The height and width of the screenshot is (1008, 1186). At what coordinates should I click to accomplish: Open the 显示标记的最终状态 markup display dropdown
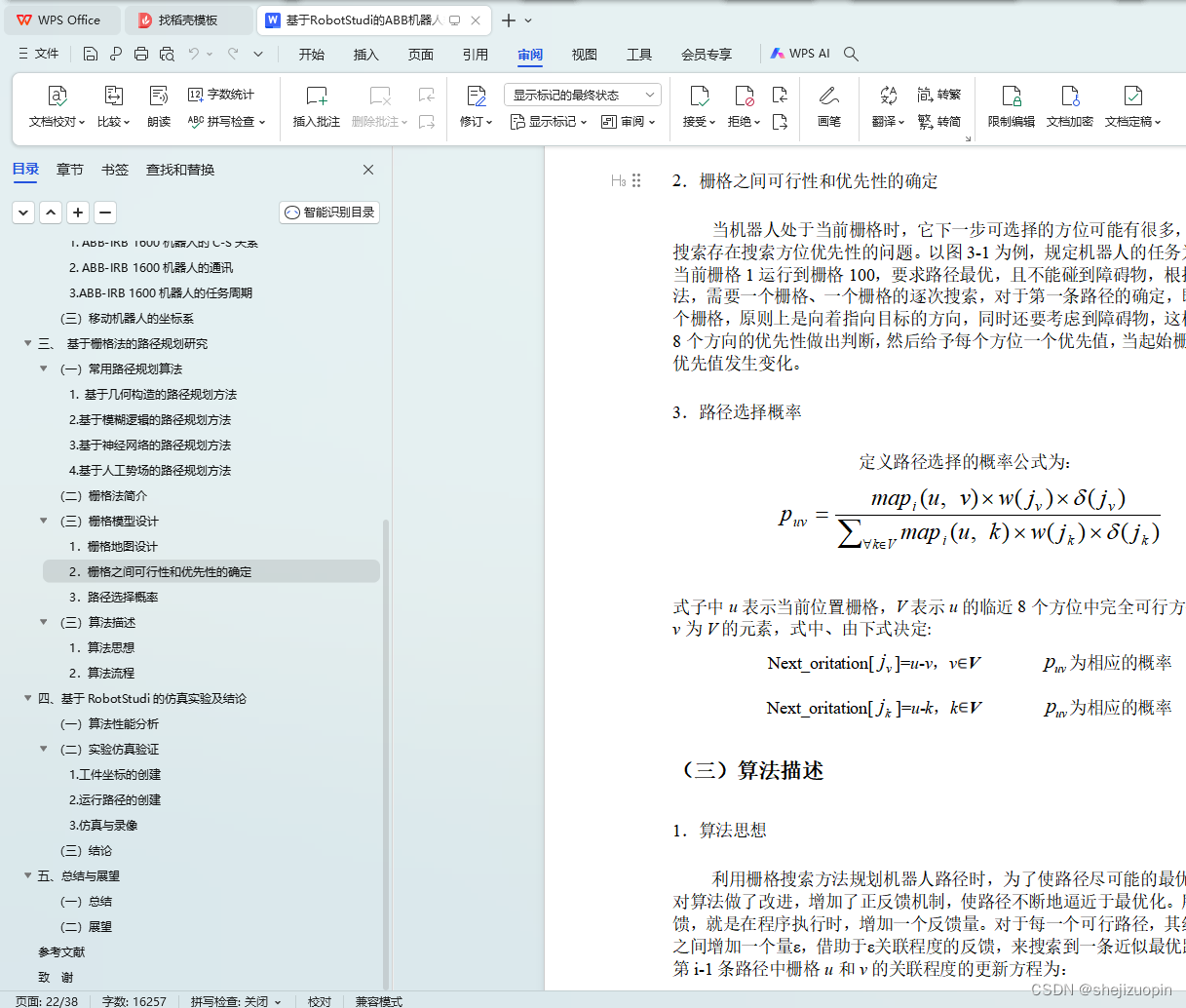pos(582,95)
